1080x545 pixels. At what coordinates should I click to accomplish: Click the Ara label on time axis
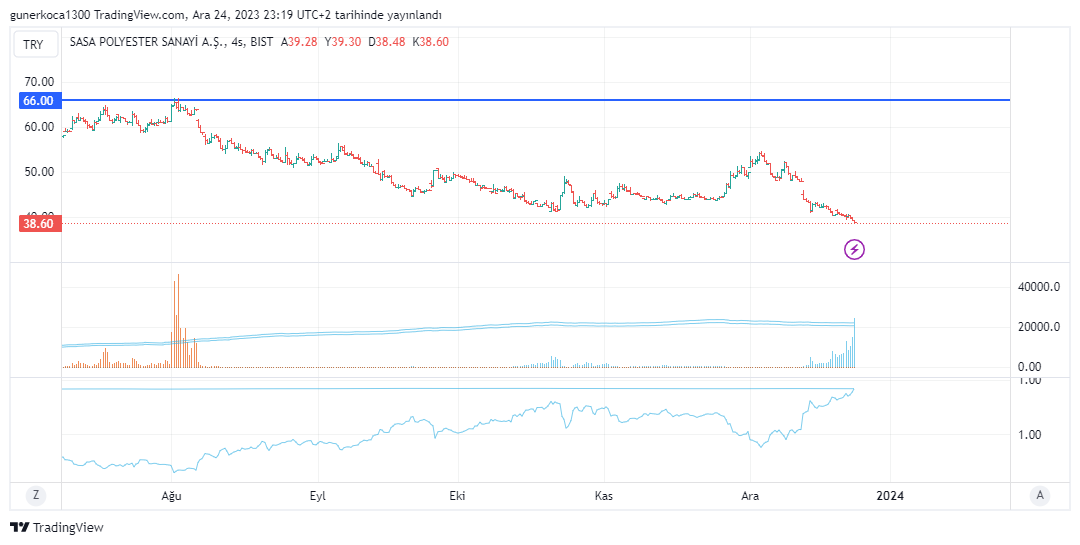click(x=750, y=495)
